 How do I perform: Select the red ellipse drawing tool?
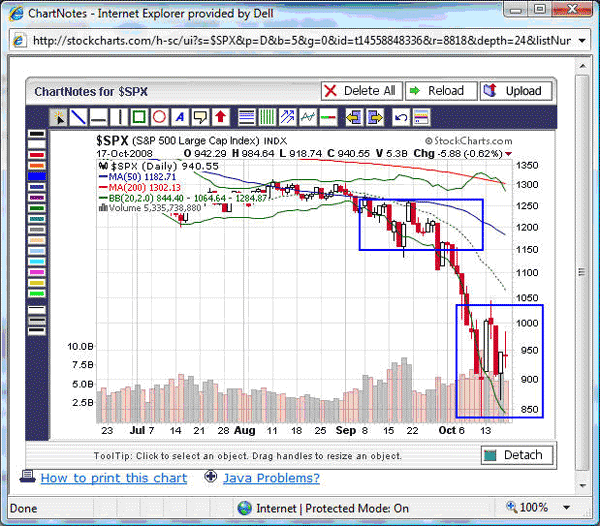point(159,117)
